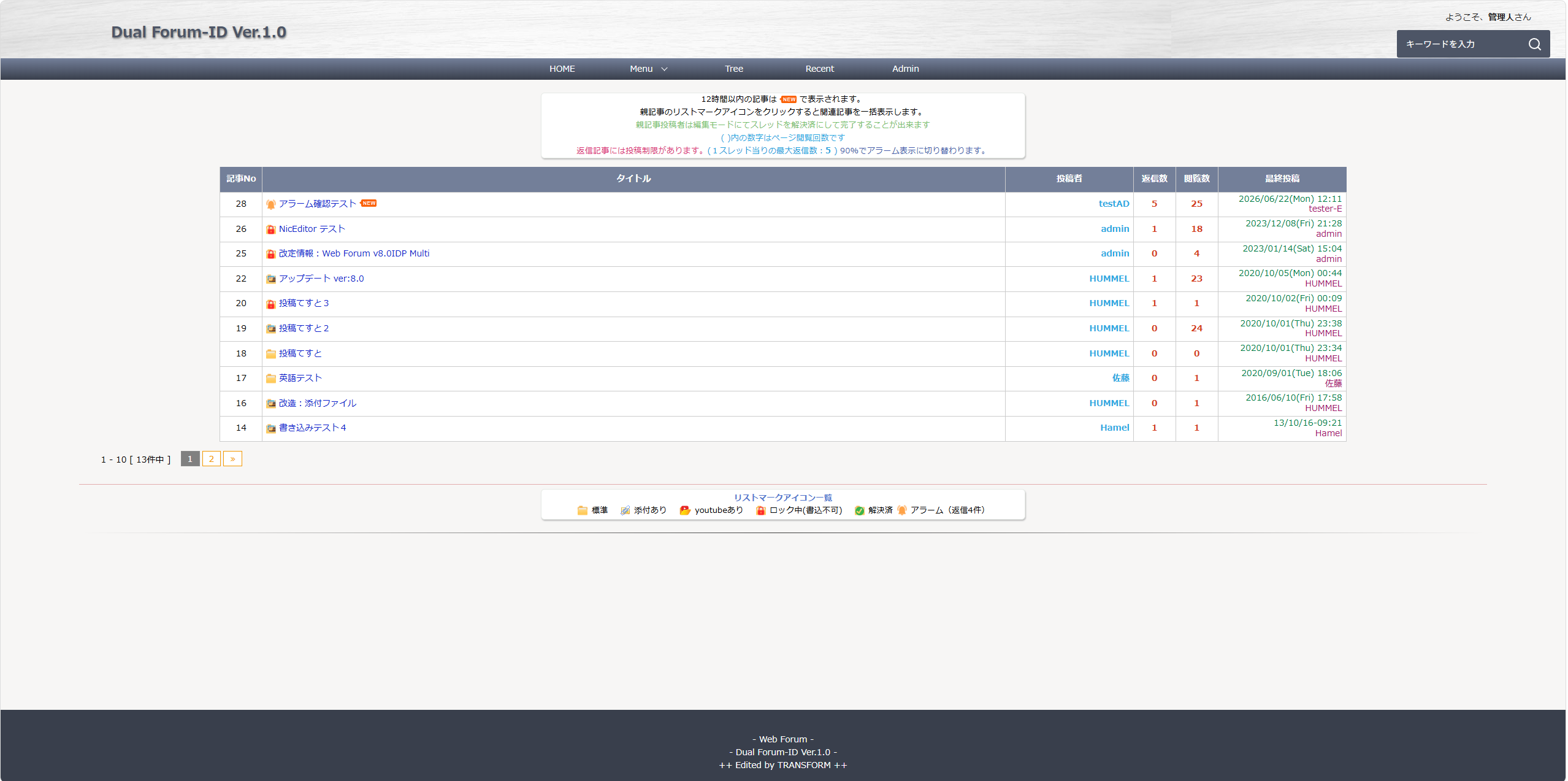
Task: Go to page 2 of thread list
Action: 211,459
